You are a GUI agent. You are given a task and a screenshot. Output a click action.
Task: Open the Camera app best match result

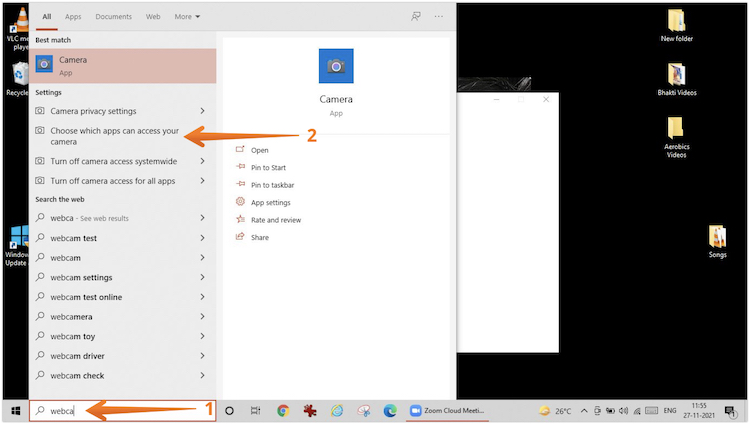point(123,66)
